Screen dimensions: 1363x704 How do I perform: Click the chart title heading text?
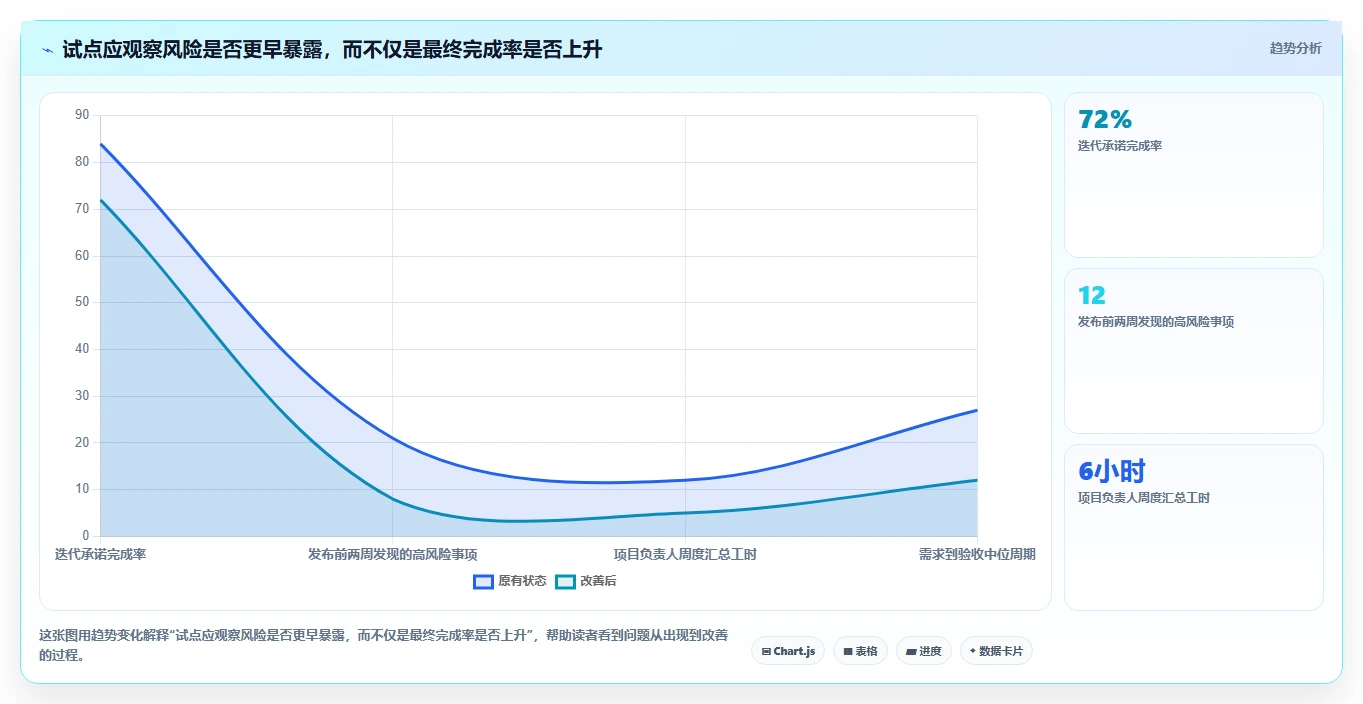(332, 49)
